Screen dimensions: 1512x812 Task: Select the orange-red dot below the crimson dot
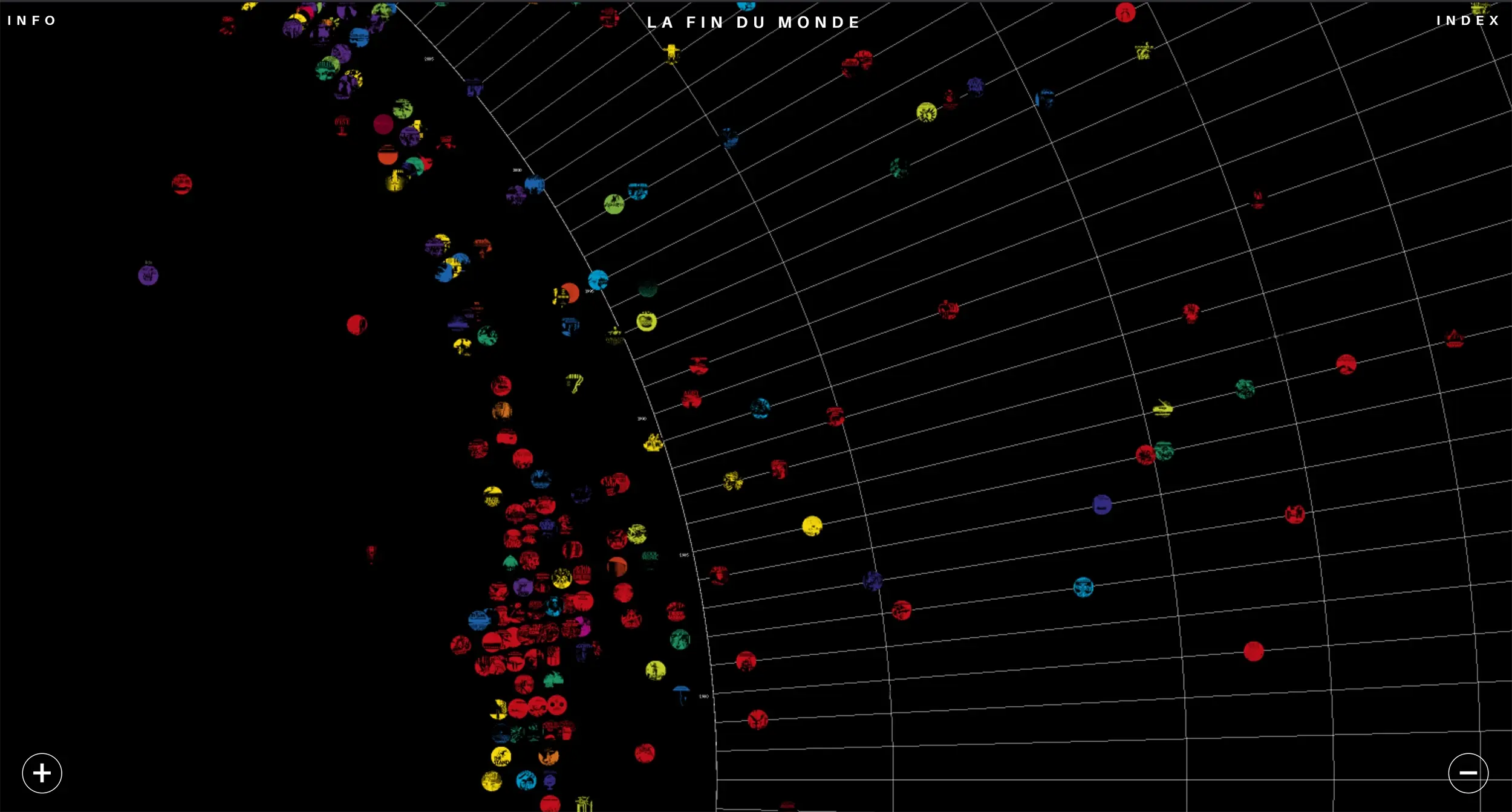(388, 155)
